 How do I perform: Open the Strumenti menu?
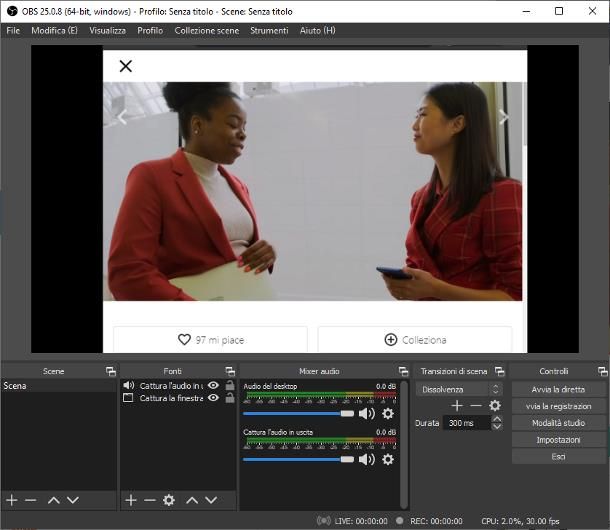pyautogui.click(x=269, y=30)
